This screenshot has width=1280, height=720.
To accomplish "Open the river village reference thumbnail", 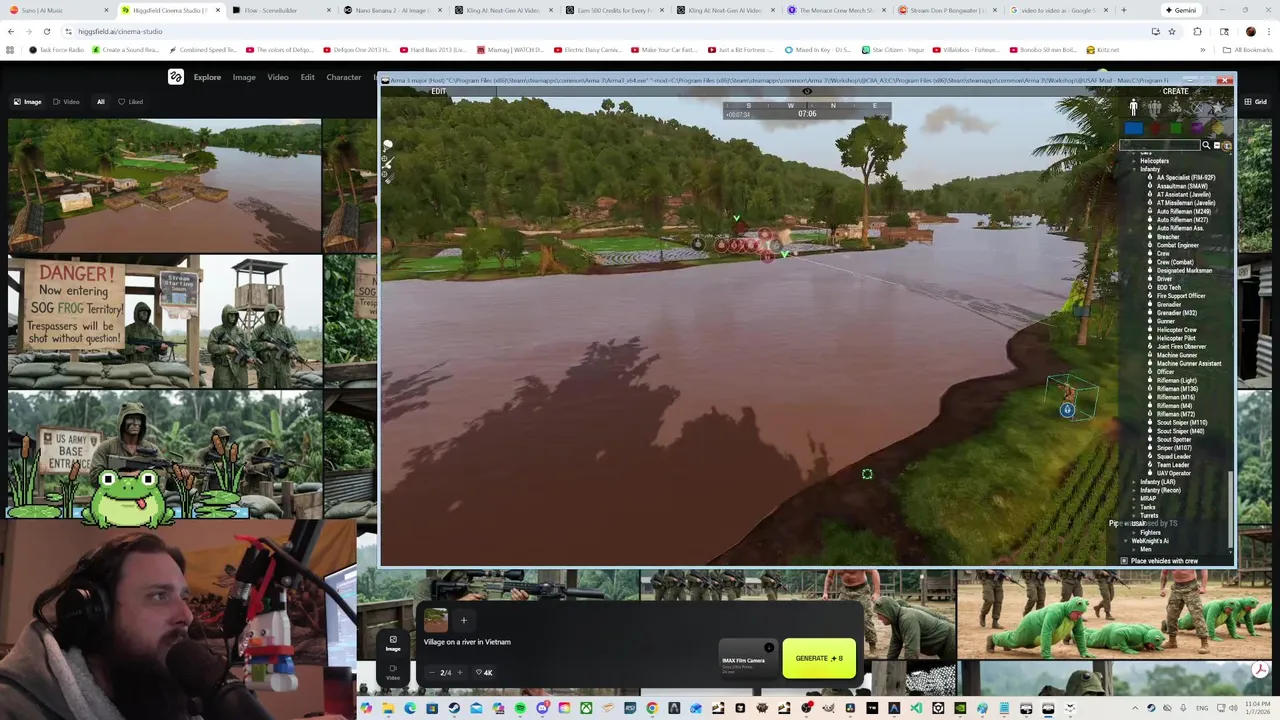I will (x=436, y=620).
